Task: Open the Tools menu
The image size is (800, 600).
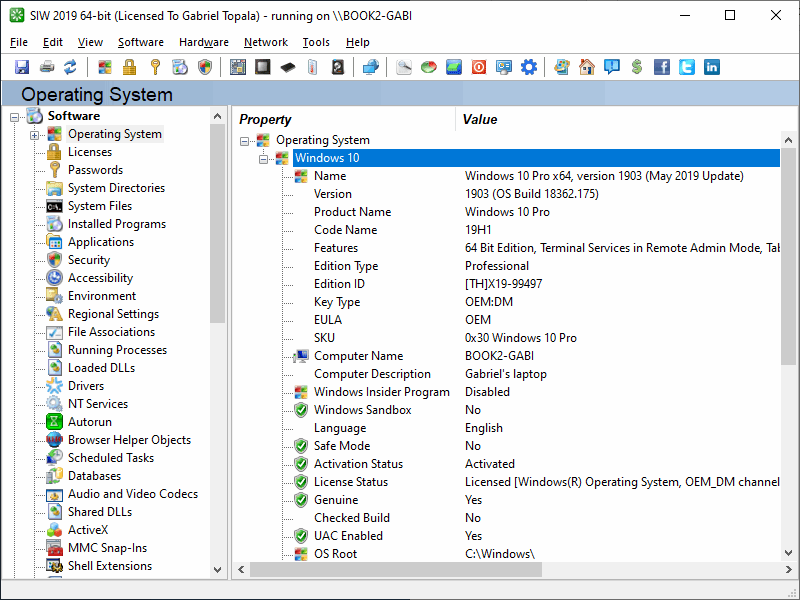Action: tap(316, 42)
